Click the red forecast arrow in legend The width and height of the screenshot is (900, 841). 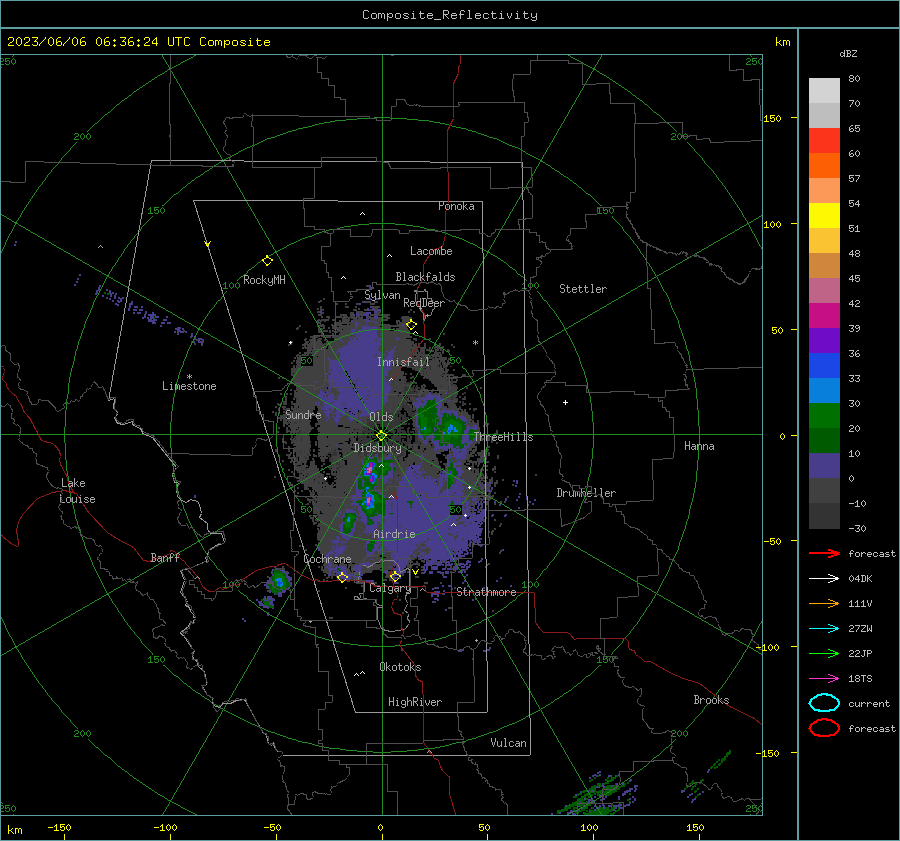[824, 553]
